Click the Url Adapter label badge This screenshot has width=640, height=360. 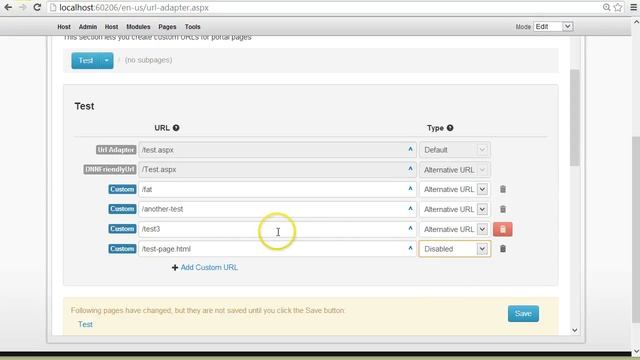116,150
